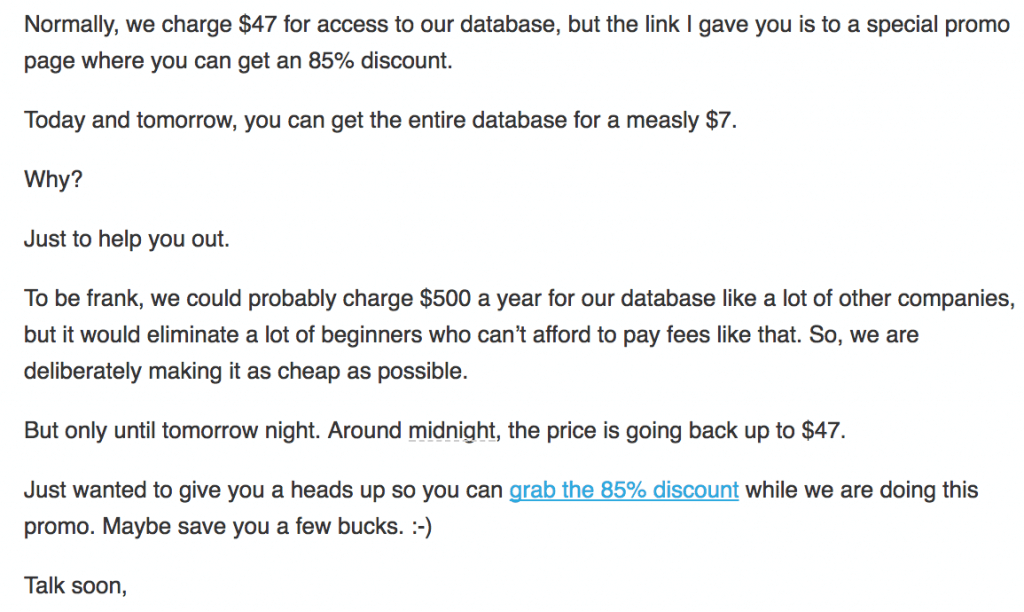Click the phrase 'To be frank'
The width and height of the screenshot is (1024, 612).
[x=75, y=300]
